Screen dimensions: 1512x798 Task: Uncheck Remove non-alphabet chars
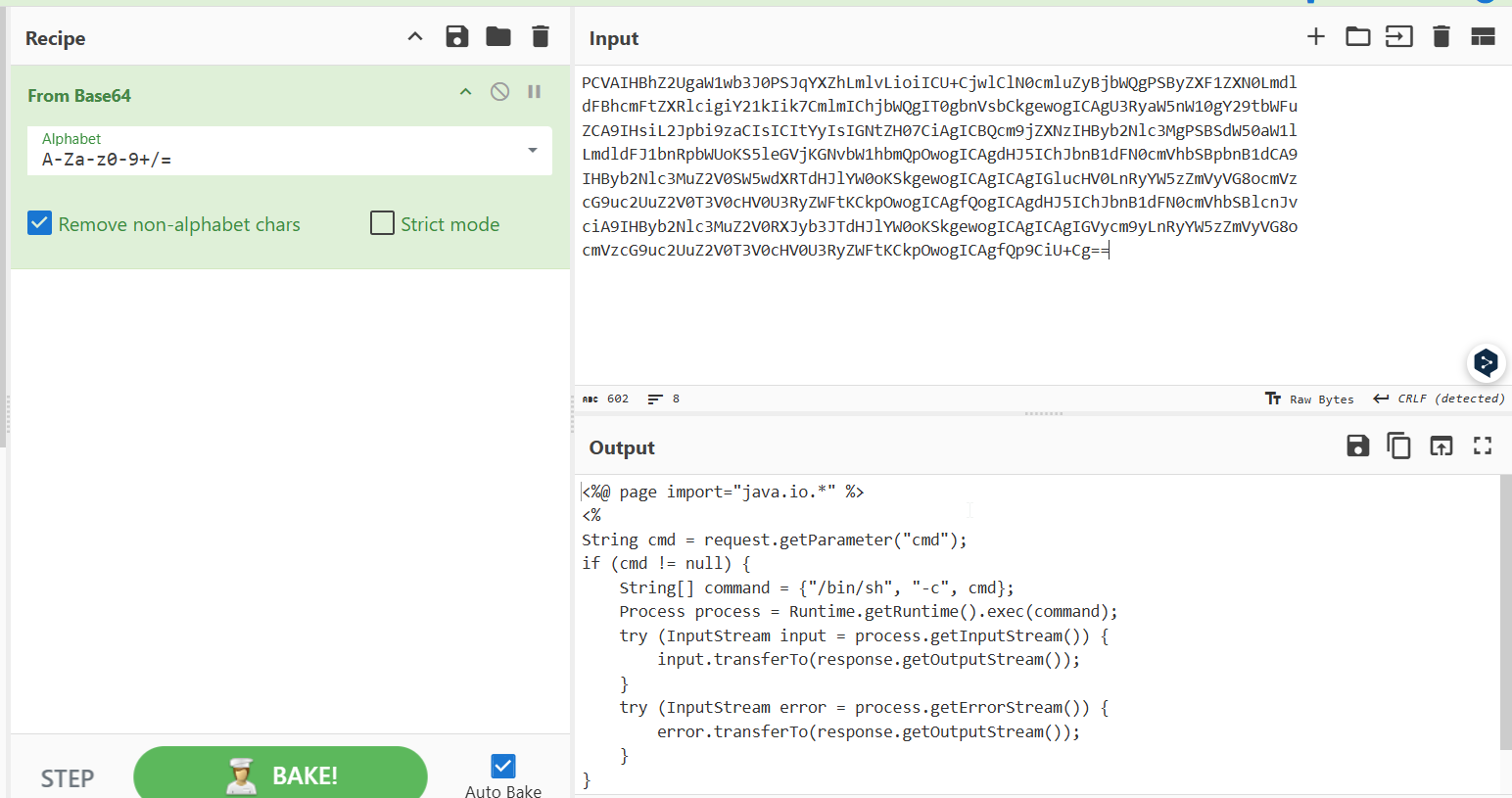tap(39, 223)
